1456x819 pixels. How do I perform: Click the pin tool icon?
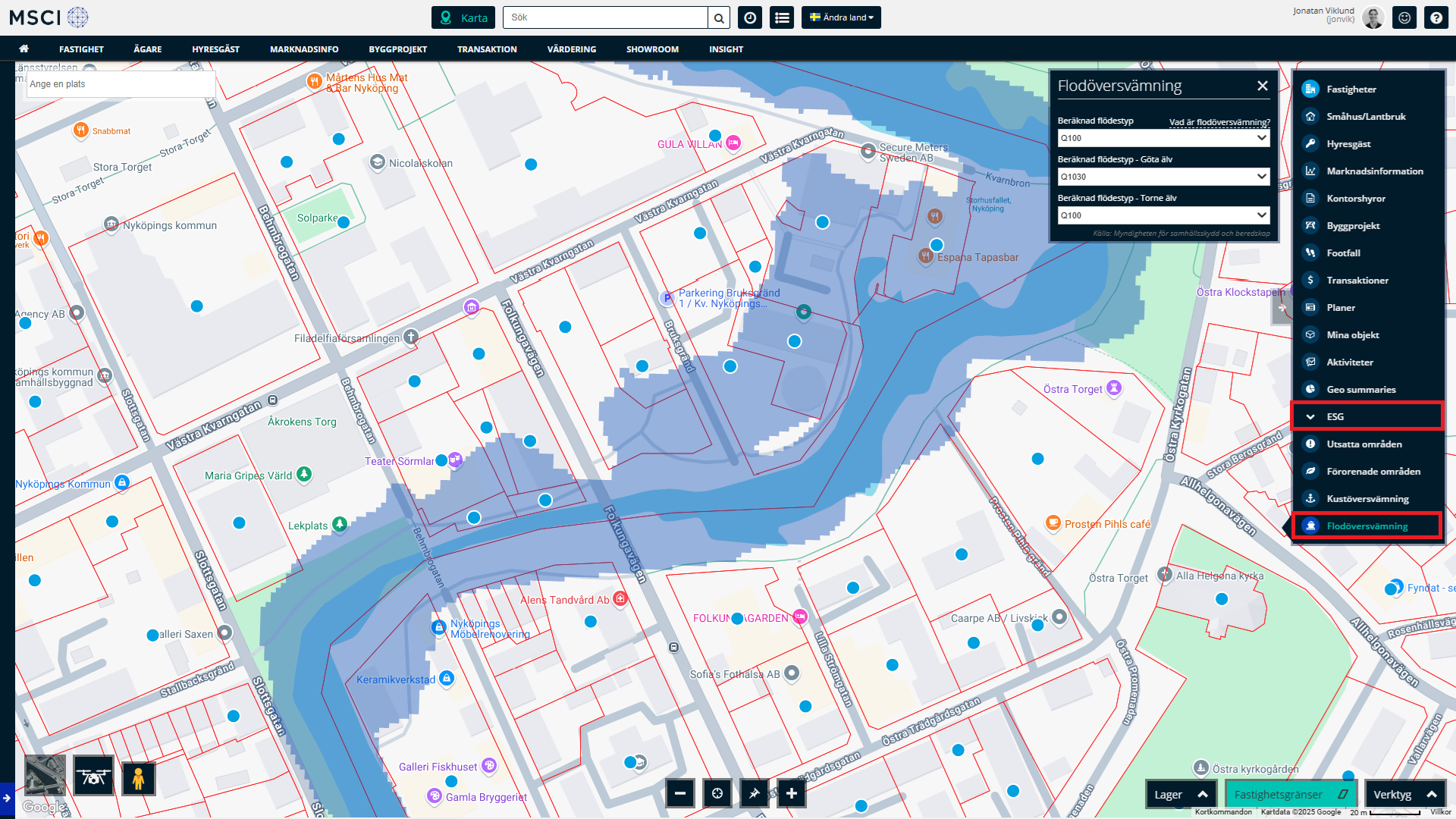click(755, 794)
